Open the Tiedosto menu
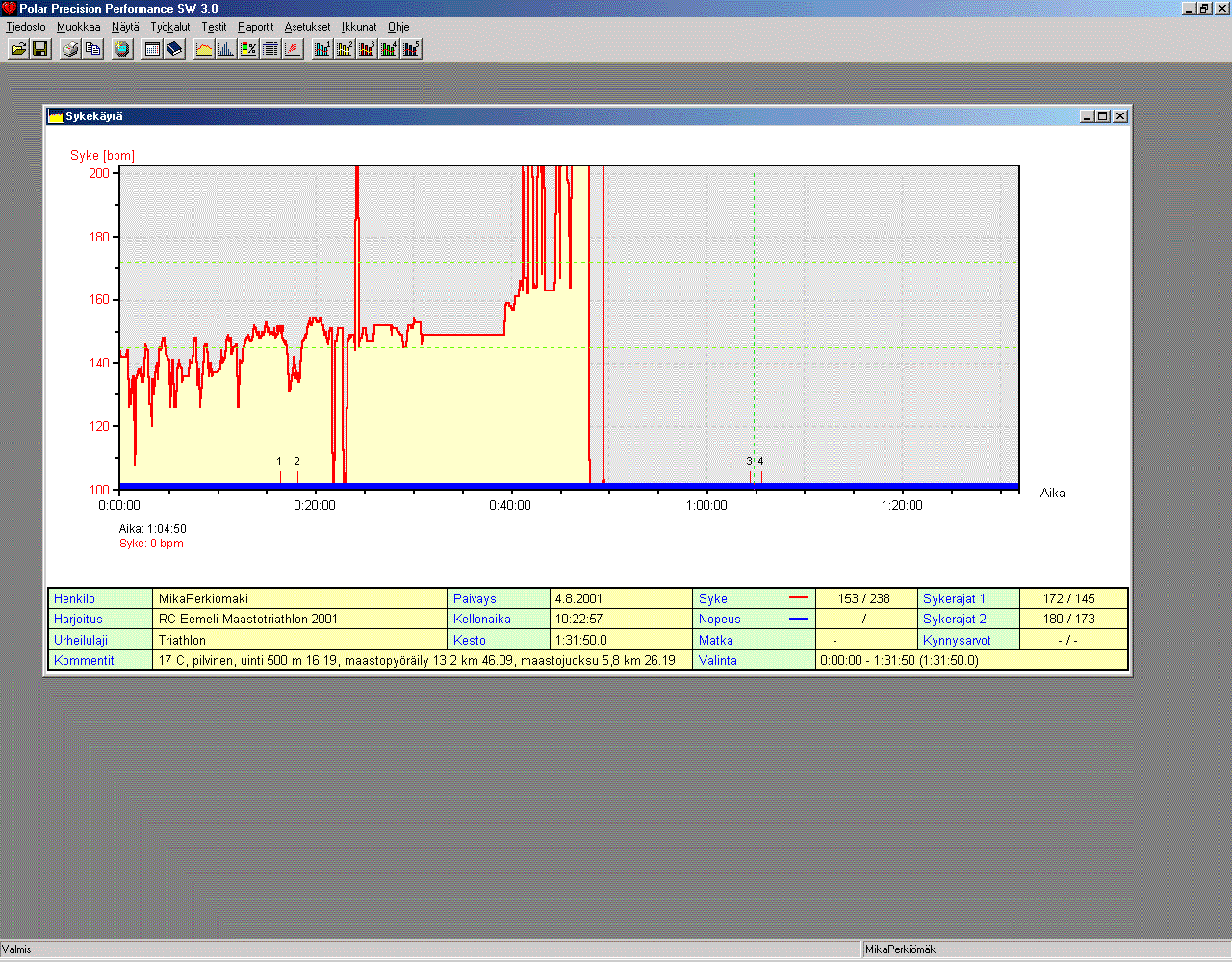Viewport: 1232px width, 962px height. (x=26, y=27)
